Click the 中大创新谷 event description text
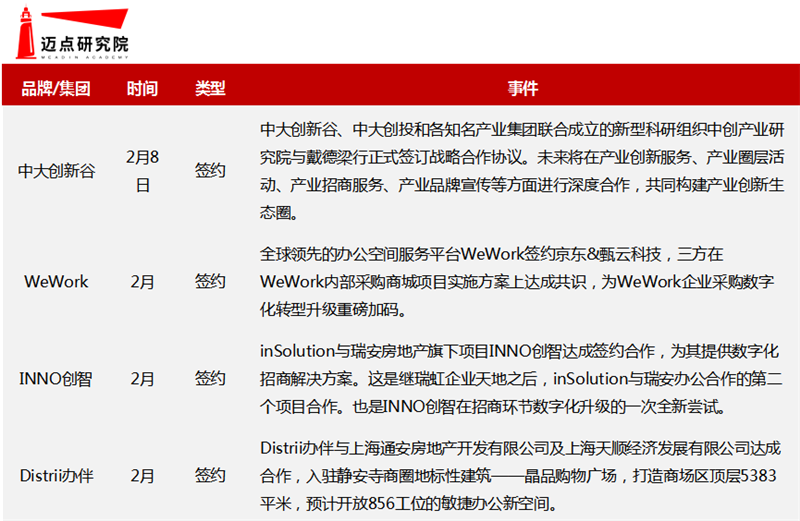The width and height of the screenshot is (800, 521). tap(522, 171)
